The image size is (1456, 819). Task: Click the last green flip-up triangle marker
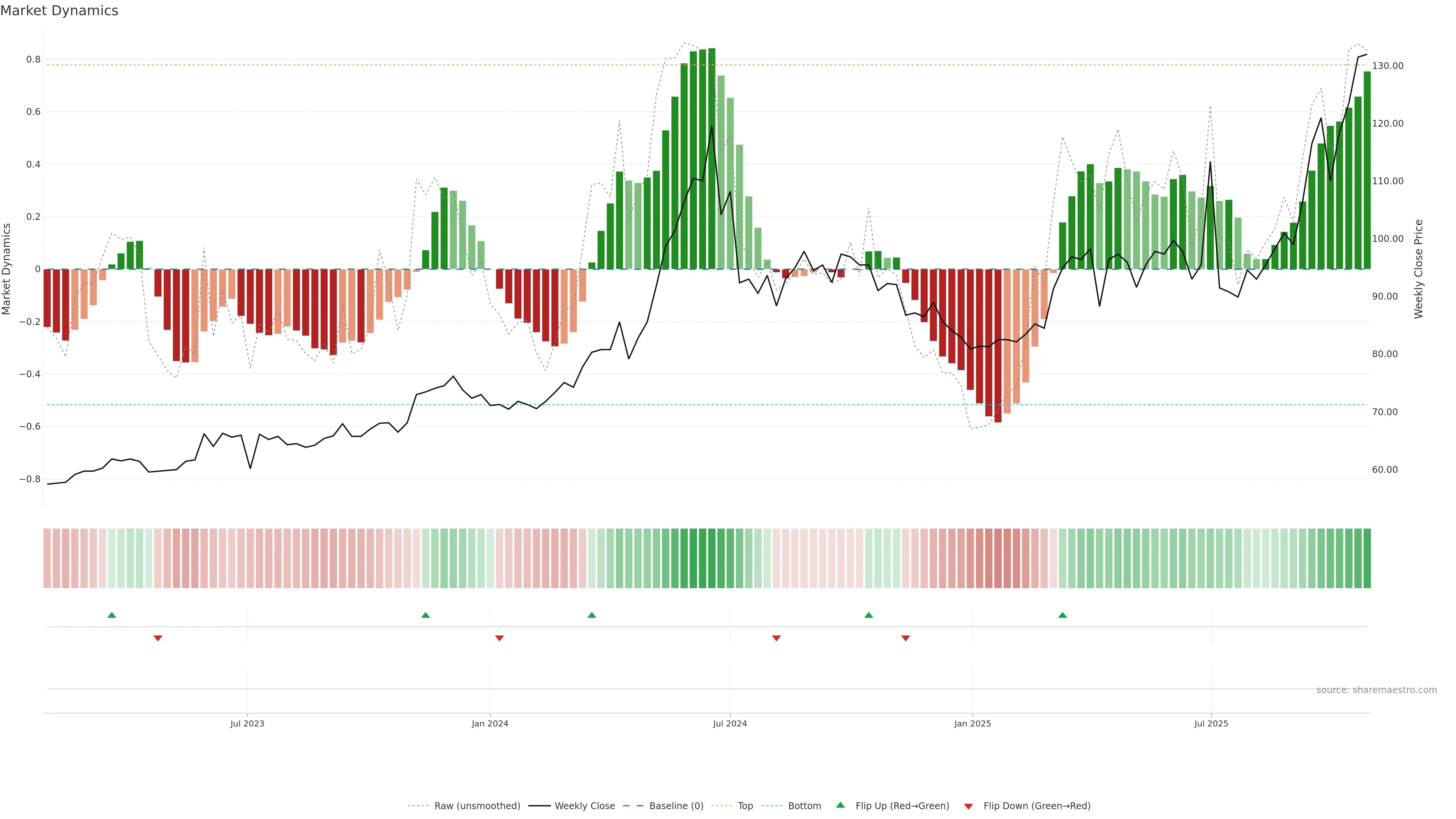(1062, 615)
